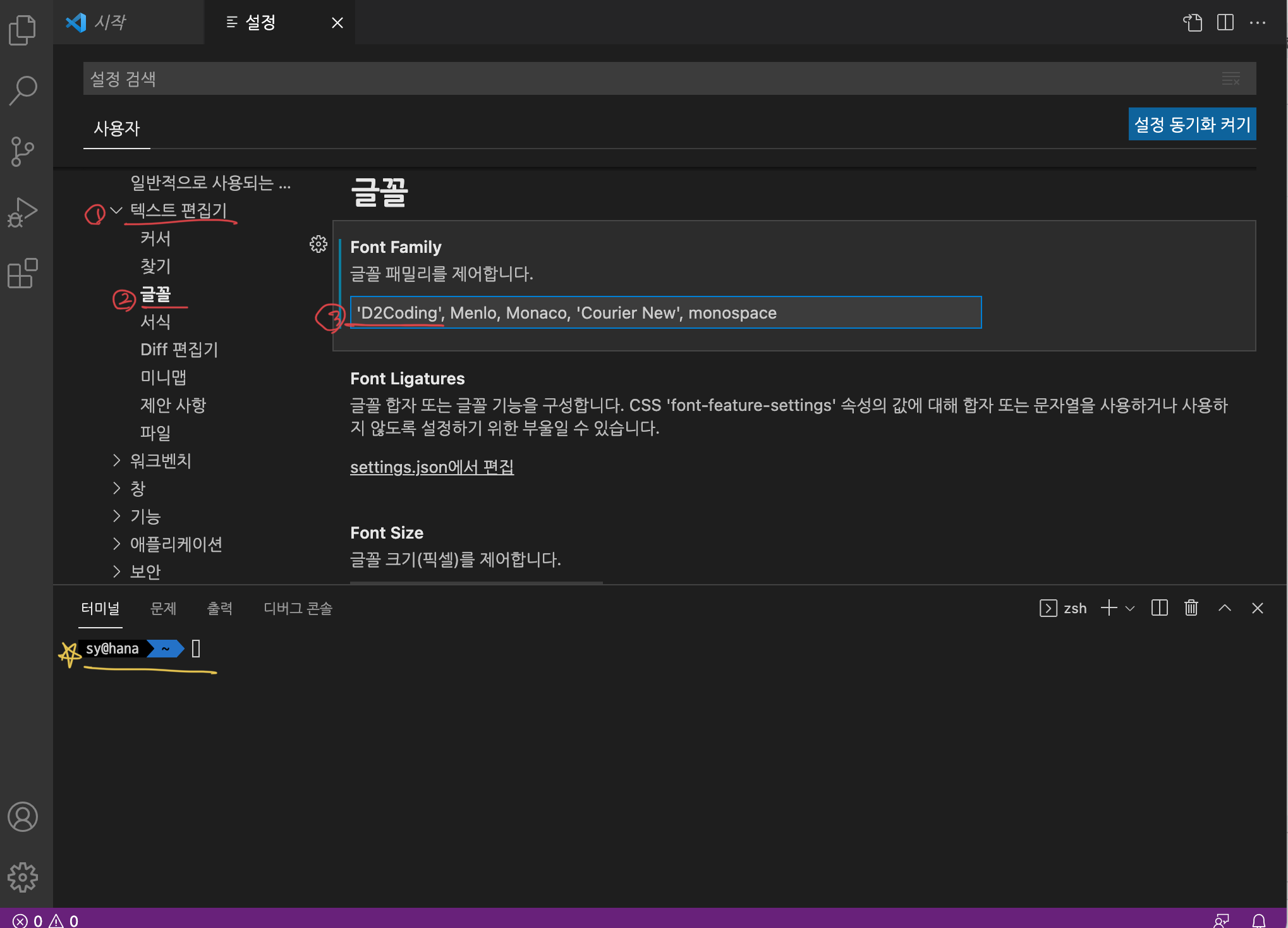Switch to the 시작 tab
This screenshot has width=1288, height=928.
pos(128,23)
